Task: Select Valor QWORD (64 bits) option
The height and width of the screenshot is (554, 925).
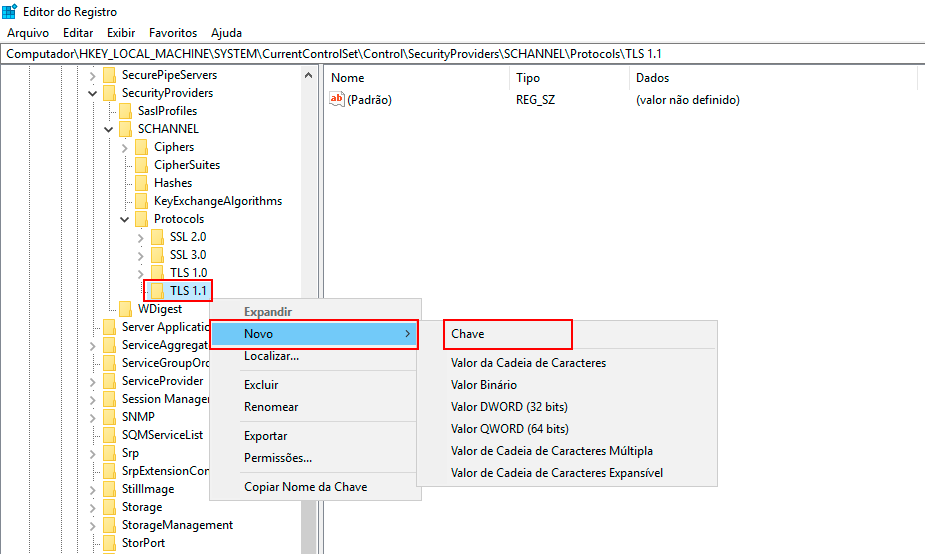Action: tap(510, 429)
